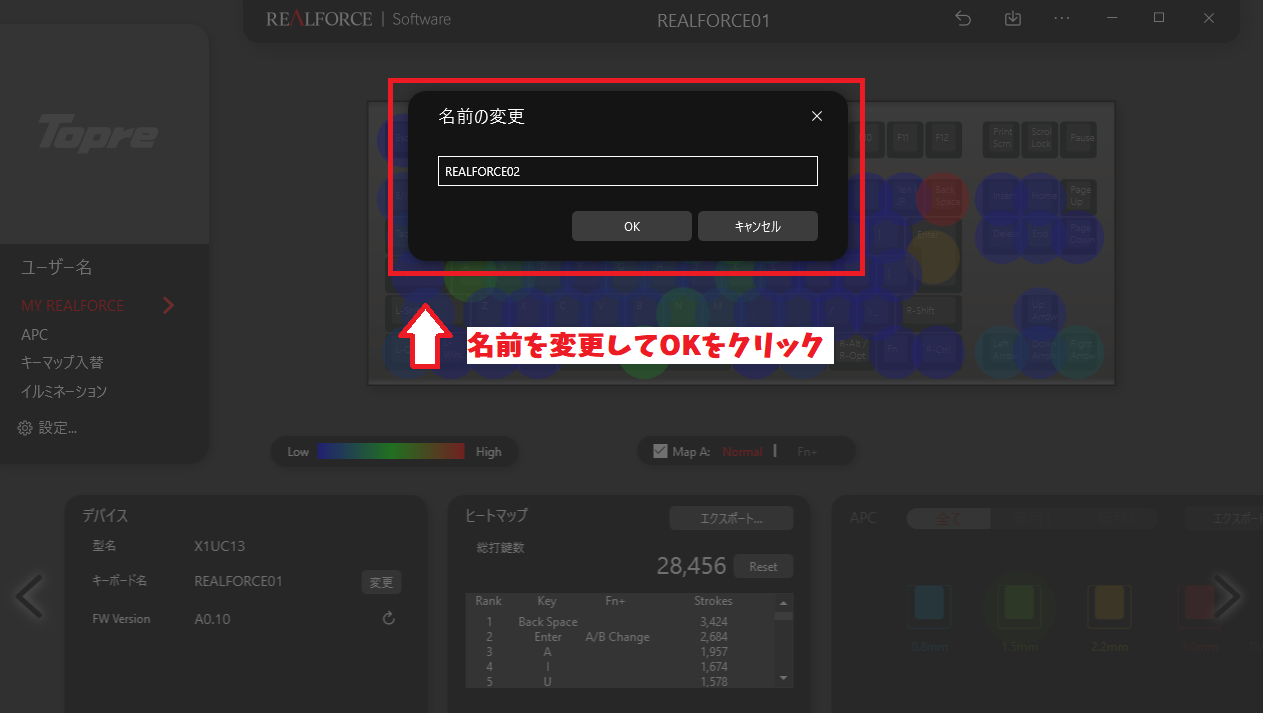
Task: Open the three-dots more menu
Action: coord(1062,18)
